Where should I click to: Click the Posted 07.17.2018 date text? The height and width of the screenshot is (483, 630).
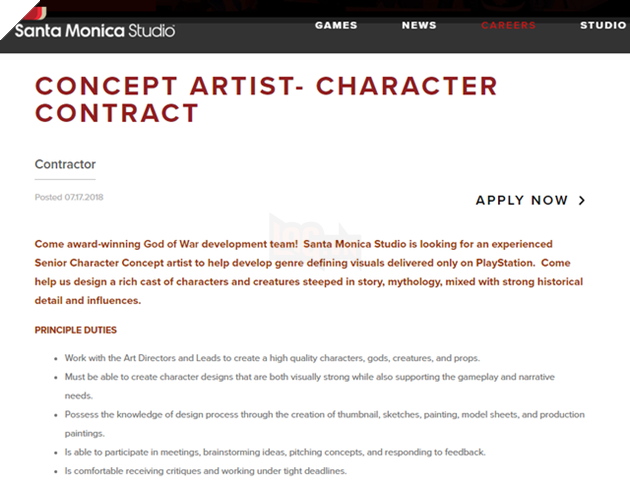point(69,197)
